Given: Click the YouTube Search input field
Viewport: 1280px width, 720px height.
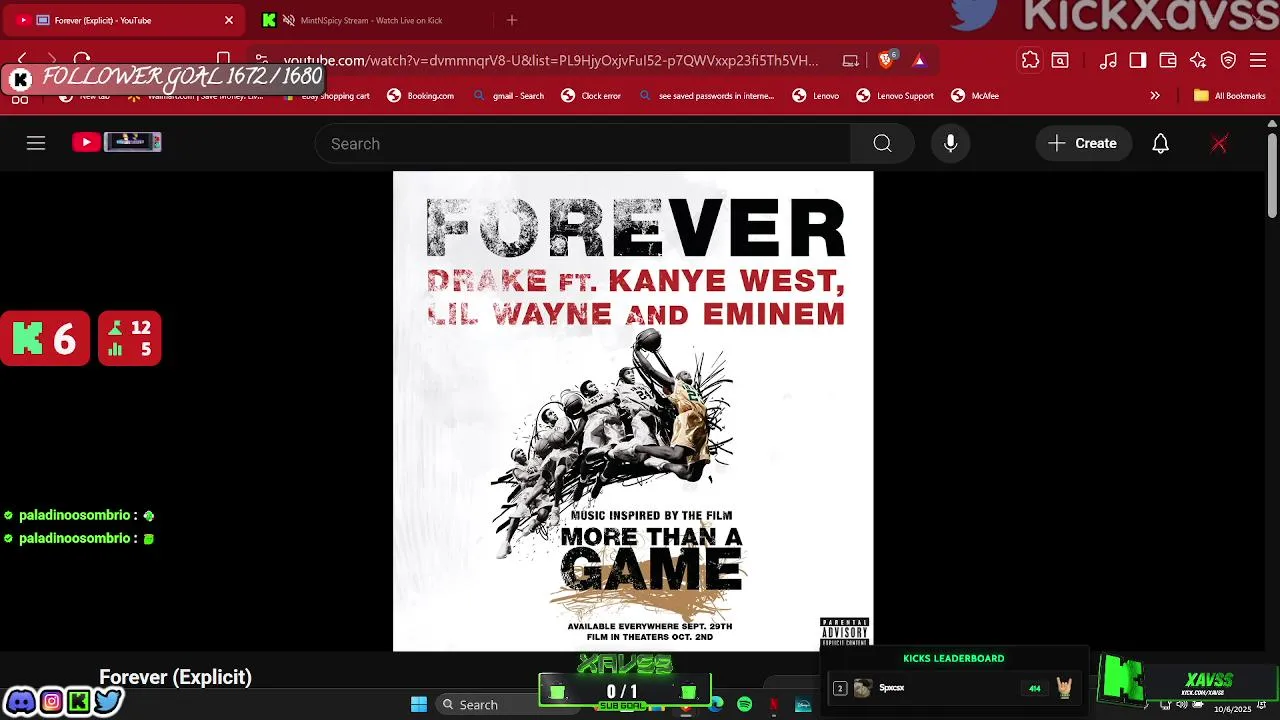Looking at the screenshot, I should pos(583,143).
